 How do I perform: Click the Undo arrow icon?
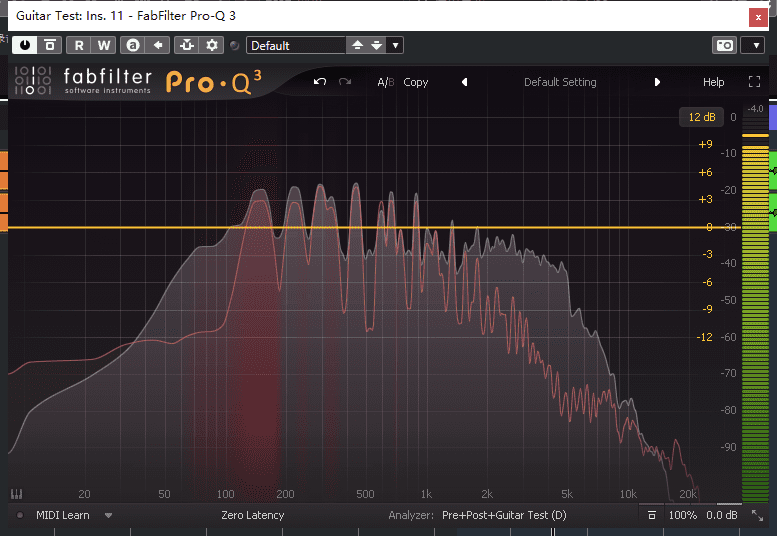(320, 82)
